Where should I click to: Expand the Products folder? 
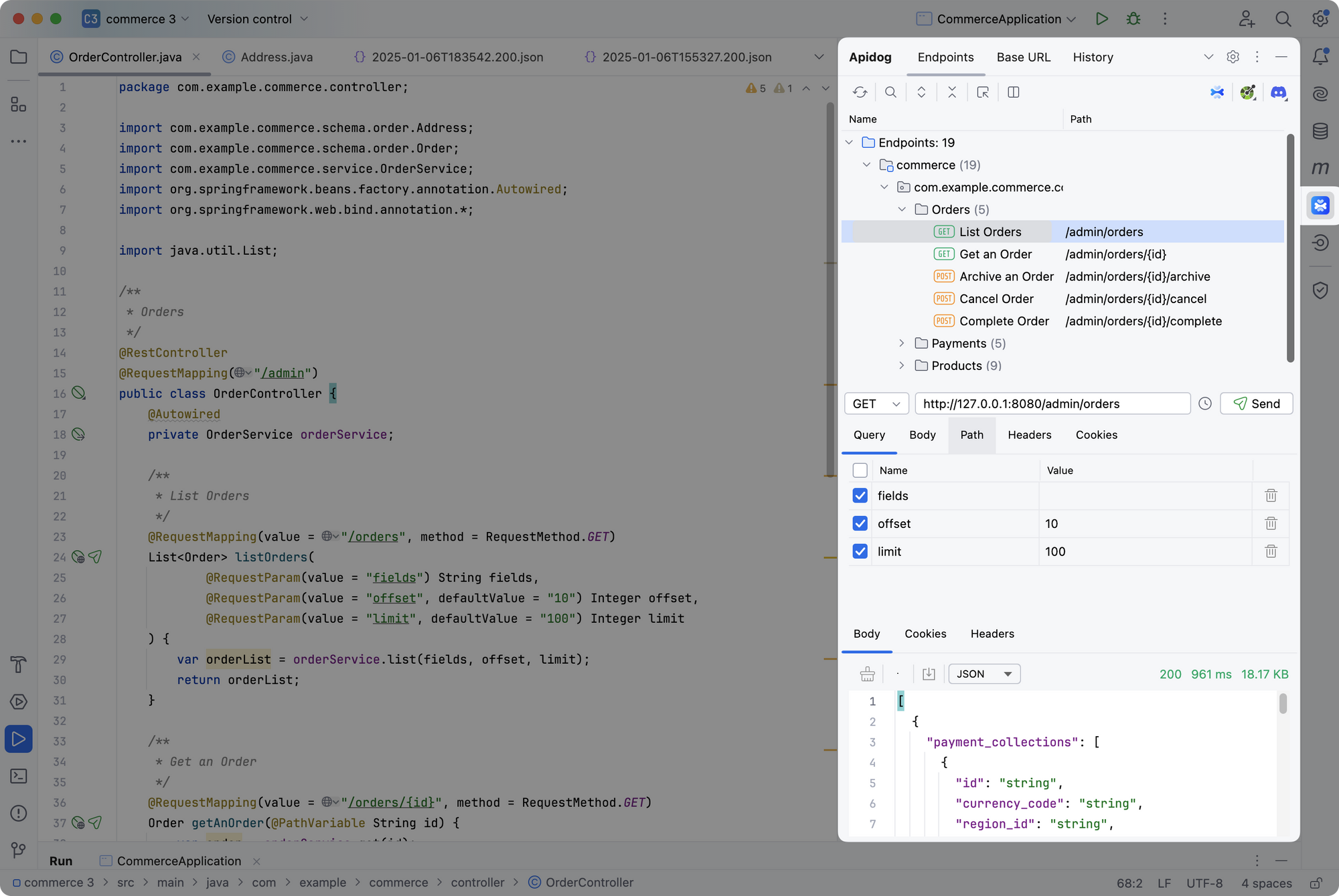[902, 365]
